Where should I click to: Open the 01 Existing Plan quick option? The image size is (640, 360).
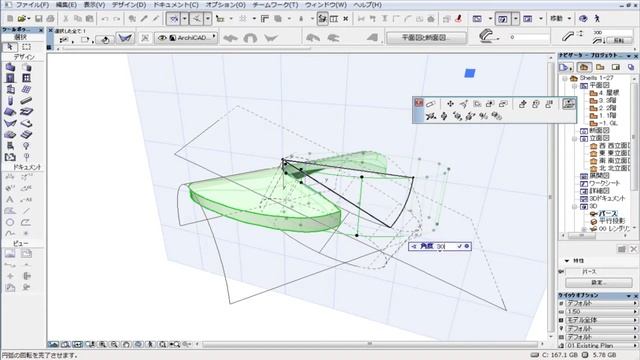[602, 345]
